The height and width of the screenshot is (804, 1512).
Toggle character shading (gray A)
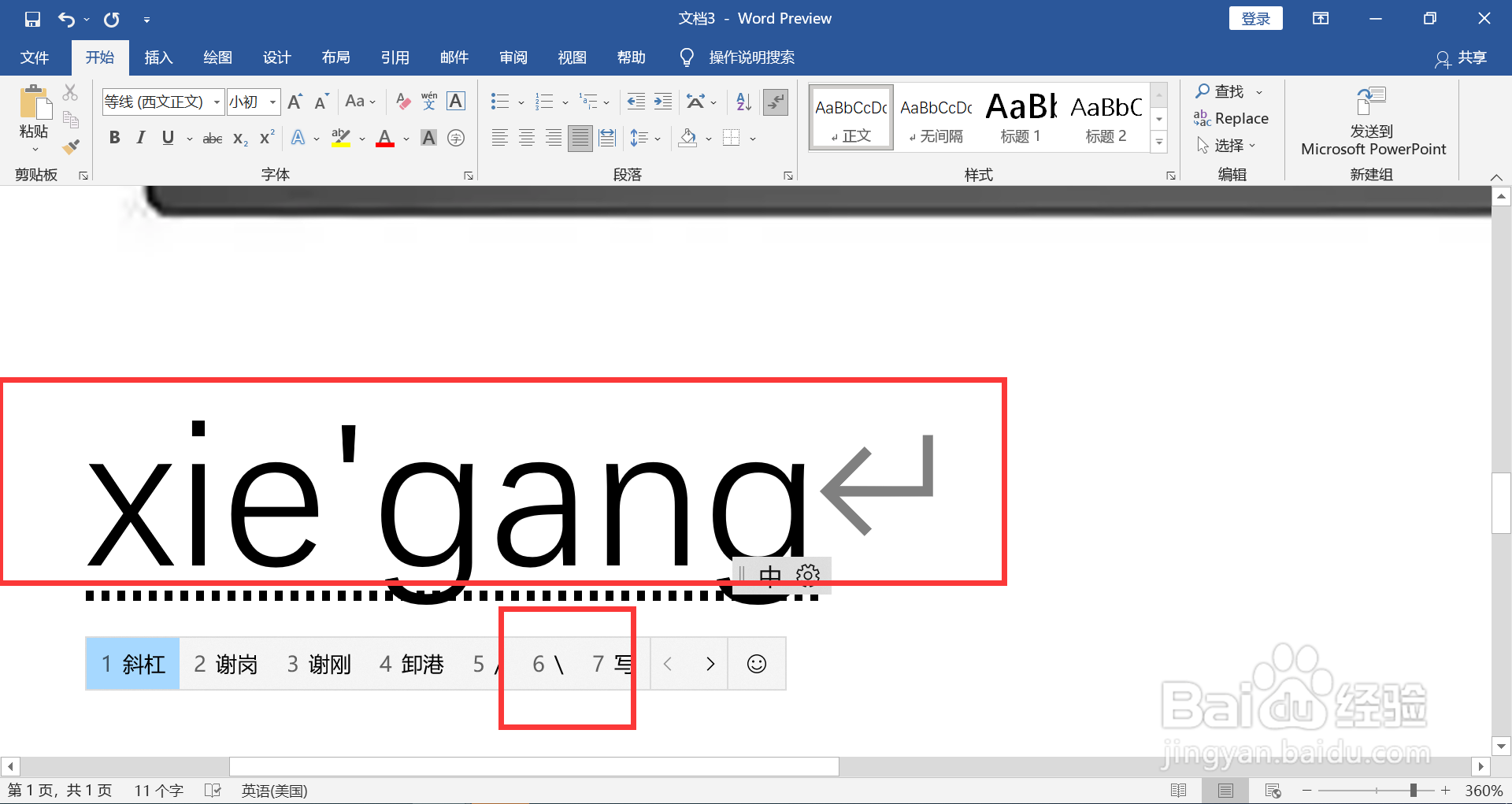[x=428, y=139]
